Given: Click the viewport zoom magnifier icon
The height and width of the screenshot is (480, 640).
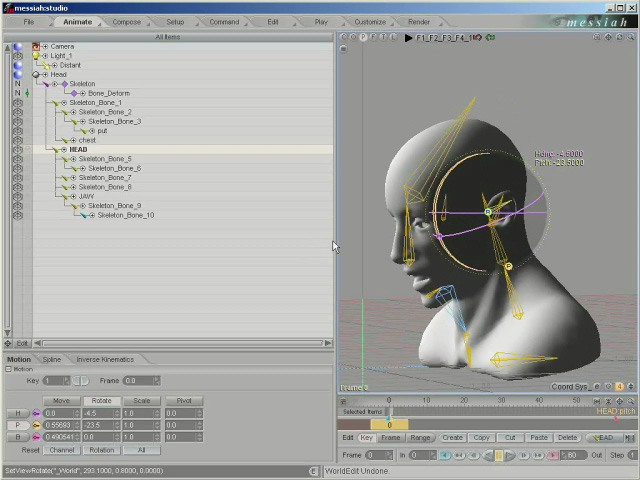Looking at the screenshot, I should click(x=631, y=37).
